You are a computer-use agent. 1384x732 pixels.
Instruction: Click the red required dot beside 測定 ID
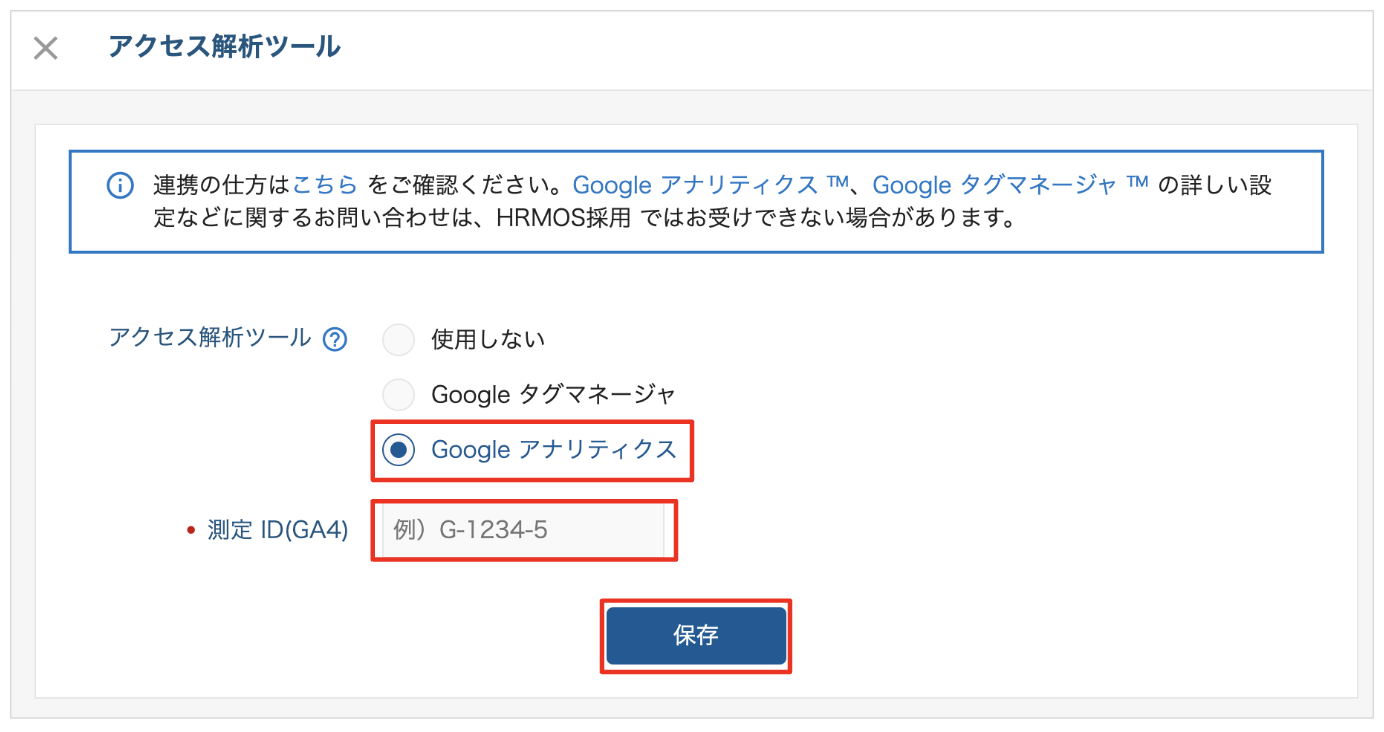click(191, 531)
